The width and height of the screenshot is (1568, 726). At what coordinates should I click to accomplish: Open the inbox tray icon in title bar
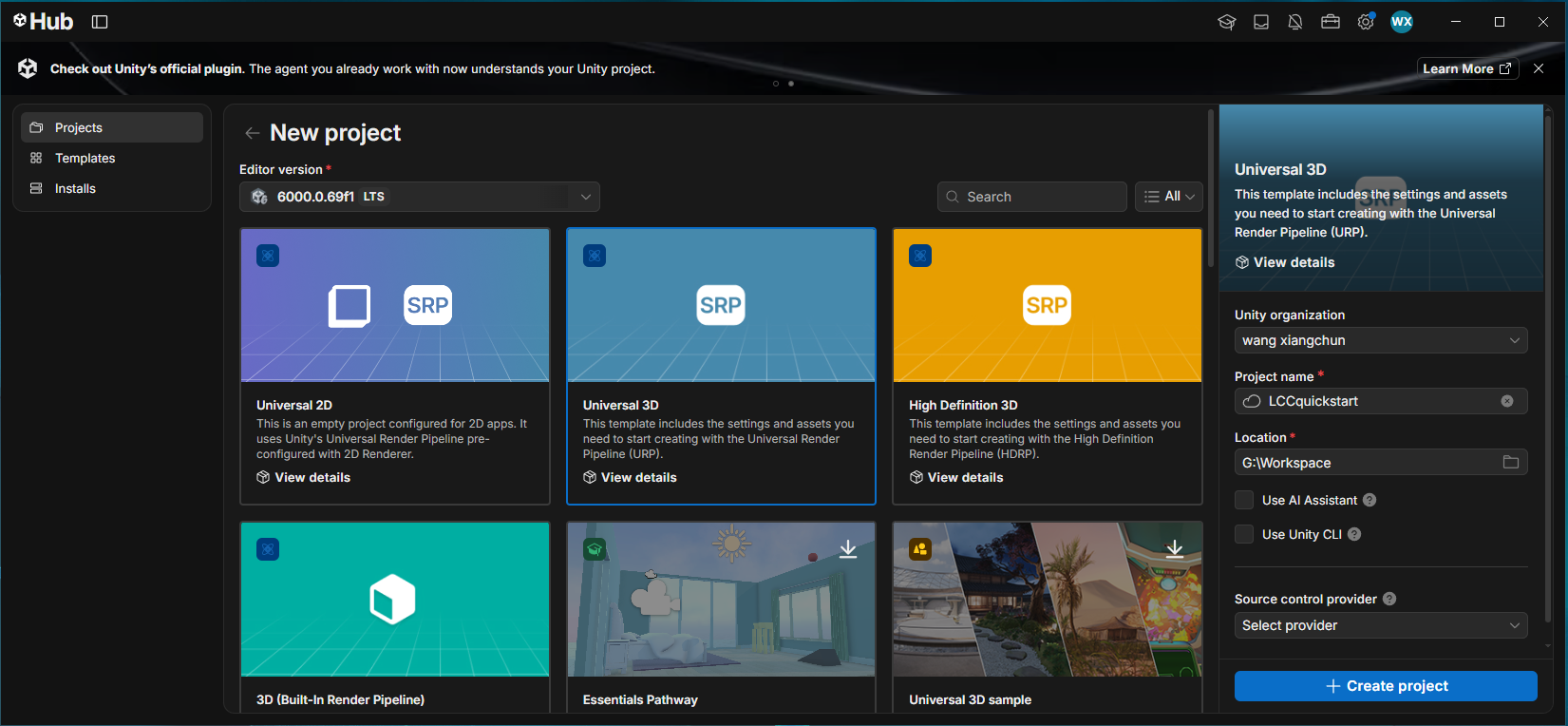(1261, 22)
